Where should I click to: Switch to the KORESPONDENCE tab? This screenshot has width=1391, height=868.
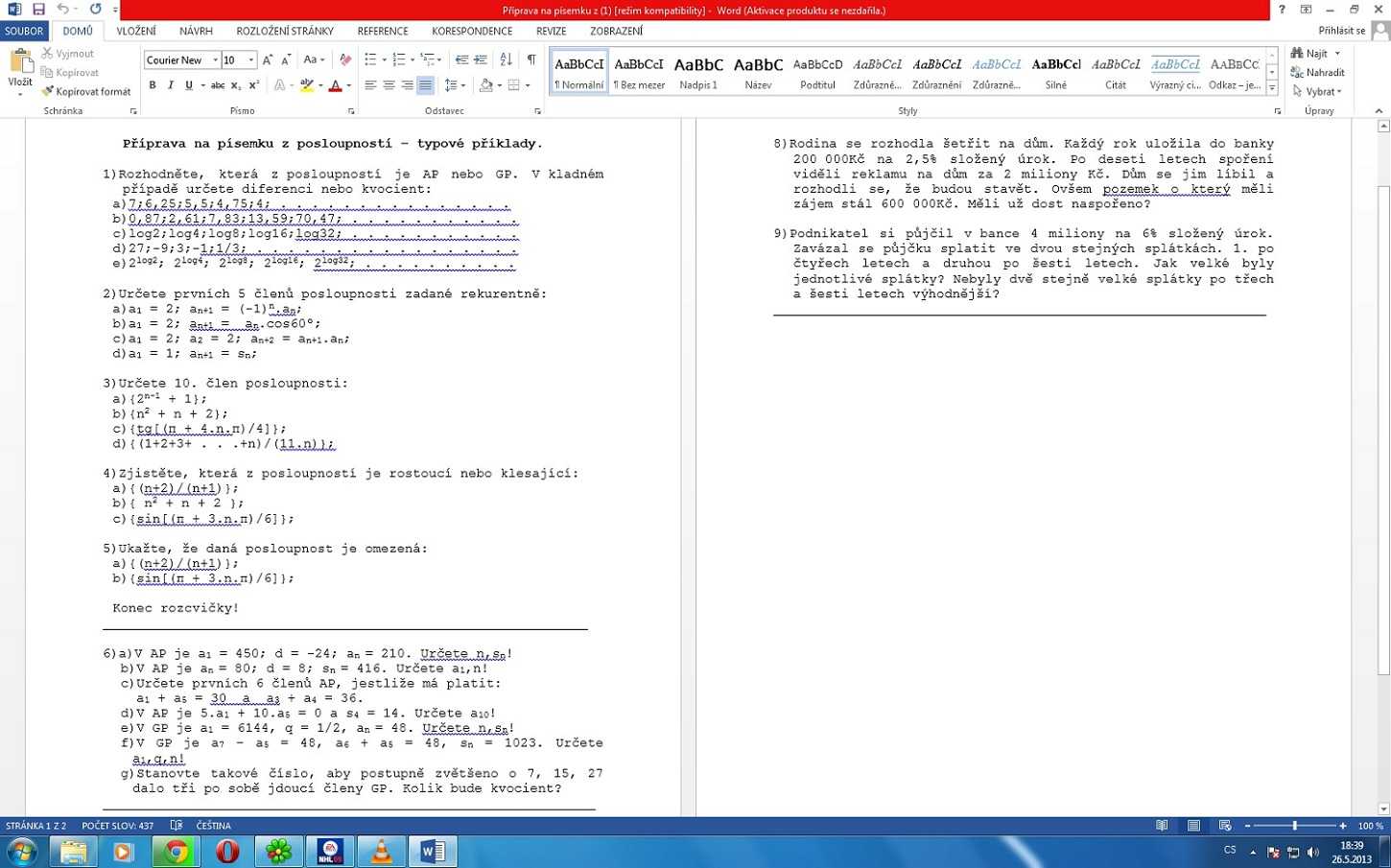tap(472, 31)
